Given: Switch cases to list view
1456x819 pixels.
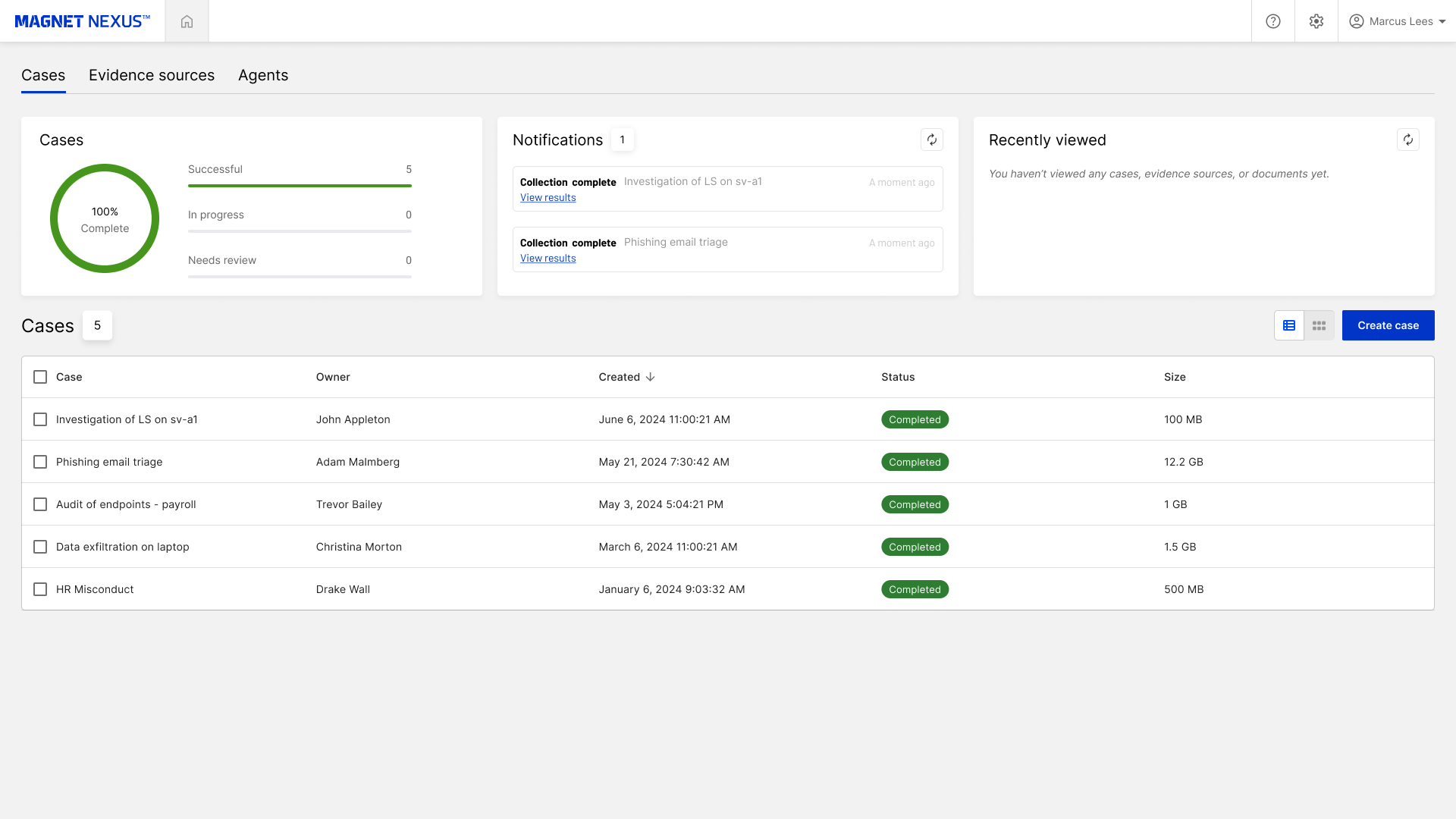Looking at the screenshot, I should (x=1289, y=325).
